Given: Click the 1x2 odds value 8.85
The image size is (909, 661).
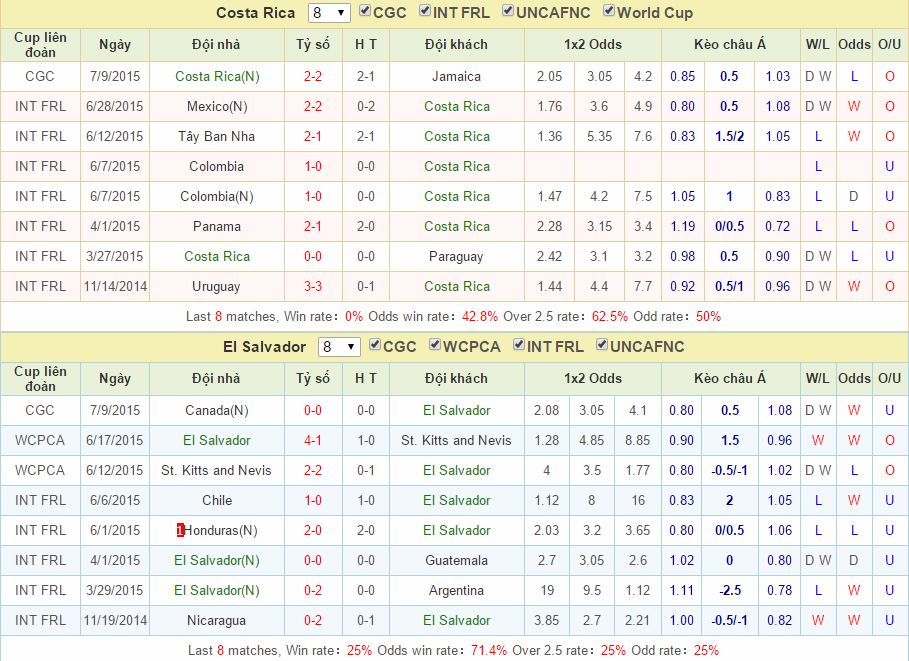Looking at the screenshot, I should [637, 440].
